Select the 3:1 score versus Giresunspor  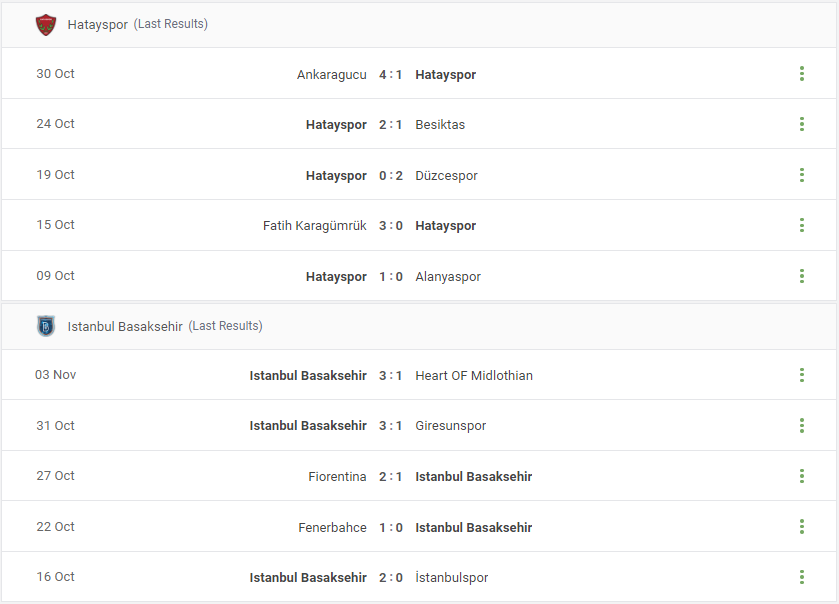coord(391,426)
